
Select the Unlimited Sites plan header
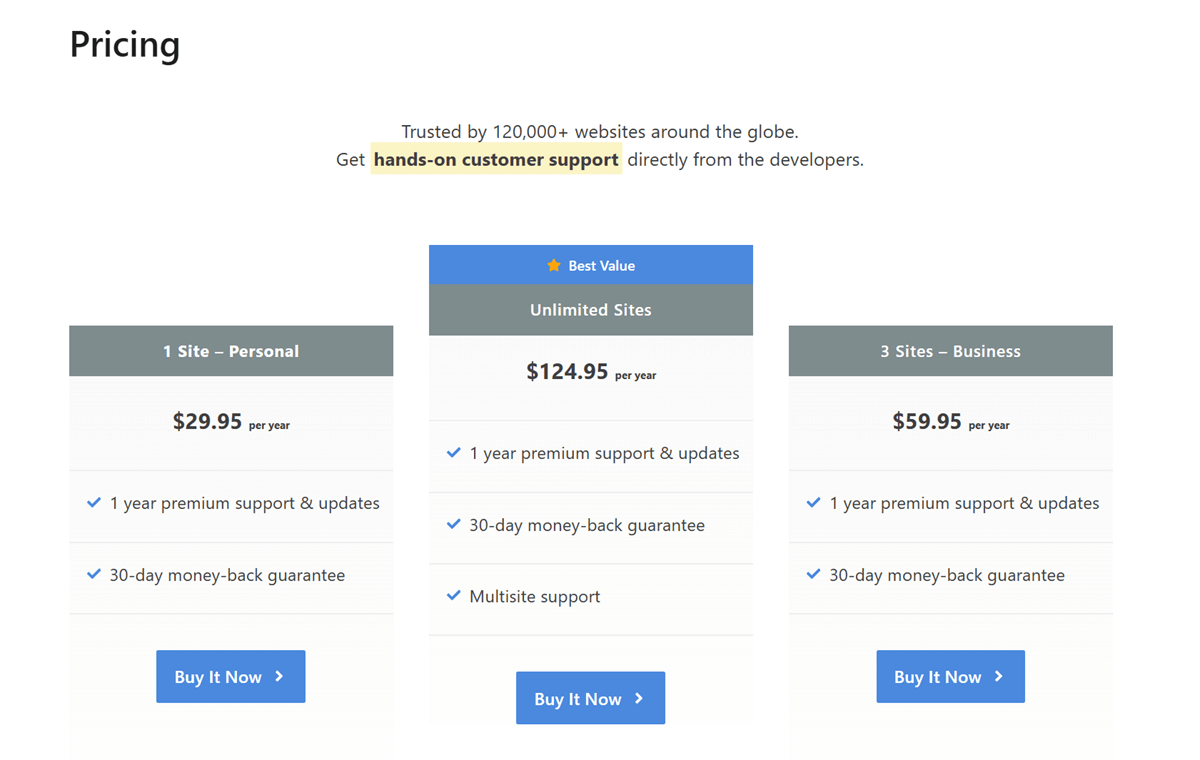(x=590, y=310)
